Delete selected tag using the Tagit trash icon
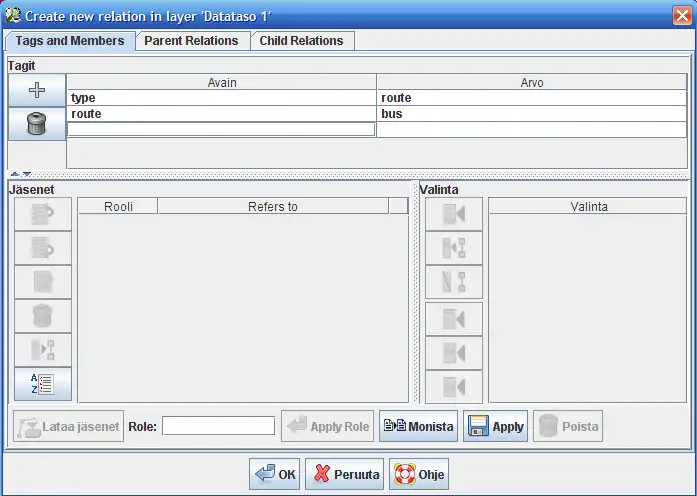Viewport: 697px width, 496px height. coord(37,123)
